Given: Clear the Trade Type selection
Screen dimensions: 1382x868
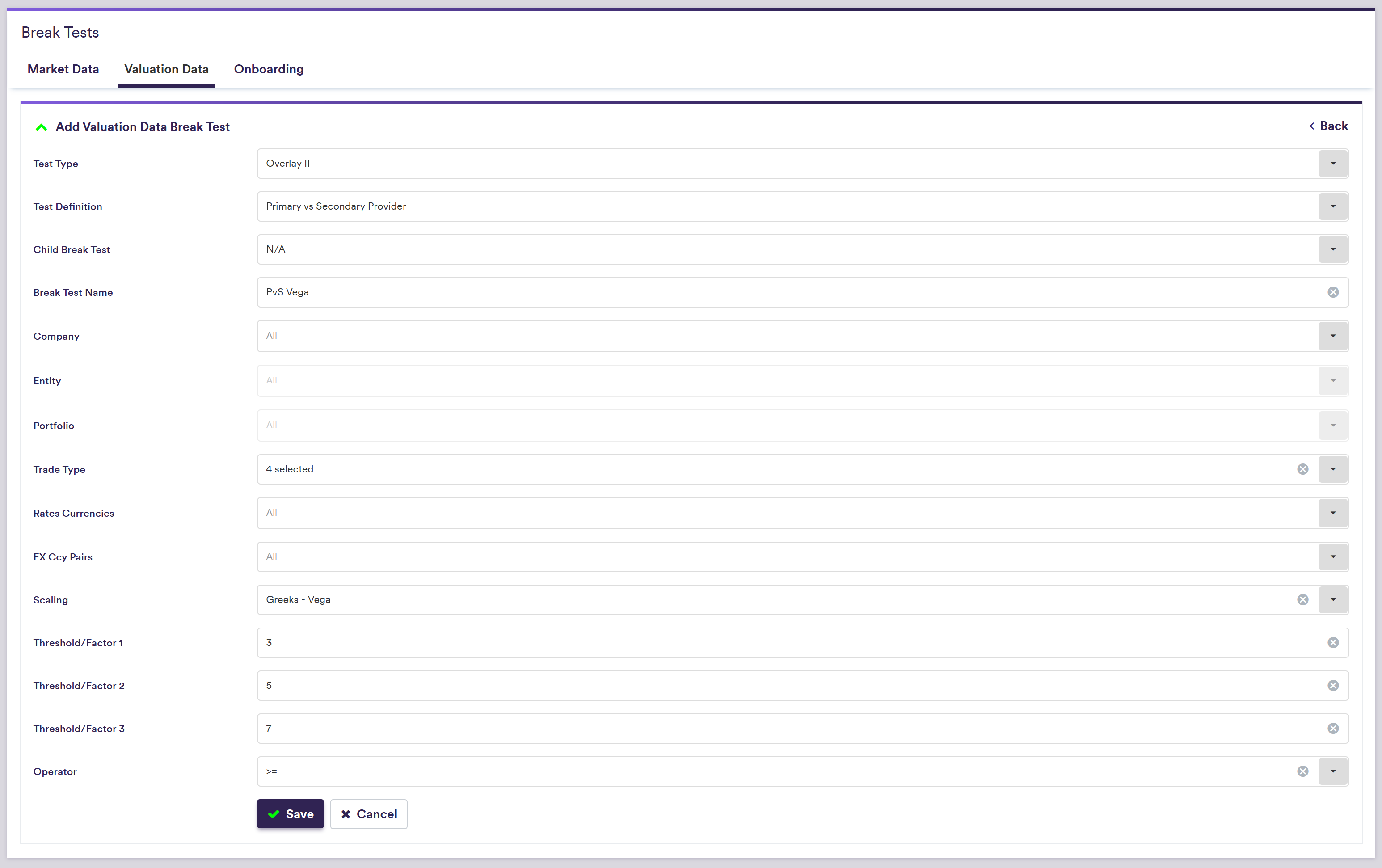Looking at the screenshot, I should pyautogui.click(x=1302, y=469).
